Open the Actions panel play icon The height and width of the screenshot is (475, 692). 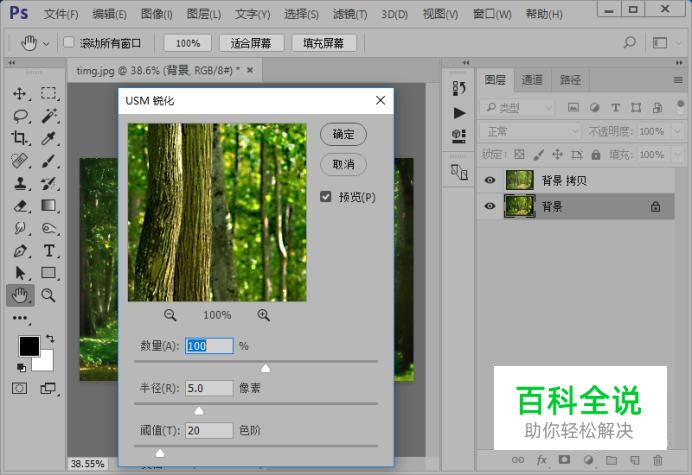pyautogui.click(x=459, y=113)
